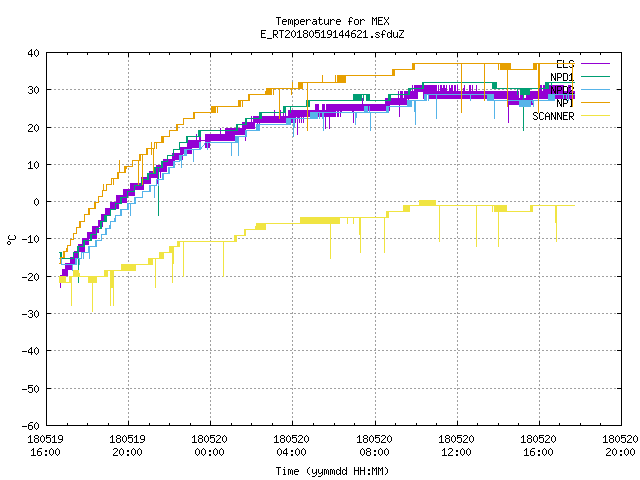Click the NPI legend label

click(565, 103)
